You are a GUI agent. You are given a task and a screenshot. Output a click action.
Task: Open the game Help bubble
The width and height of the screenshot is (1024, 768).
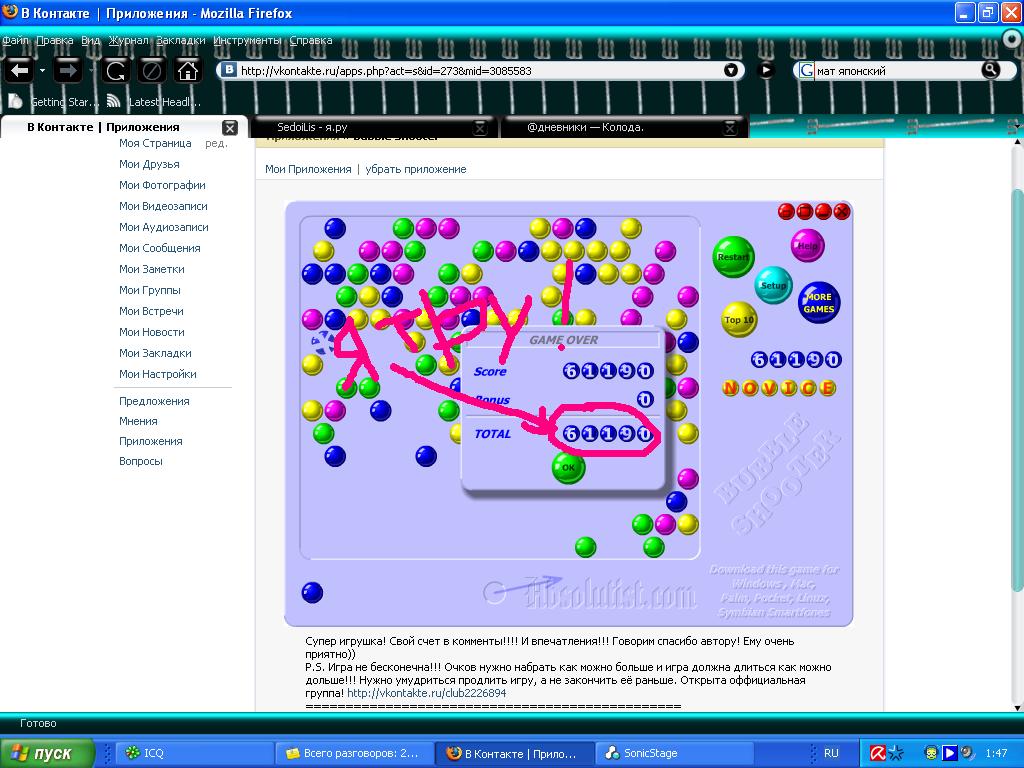tap(808, 246)
